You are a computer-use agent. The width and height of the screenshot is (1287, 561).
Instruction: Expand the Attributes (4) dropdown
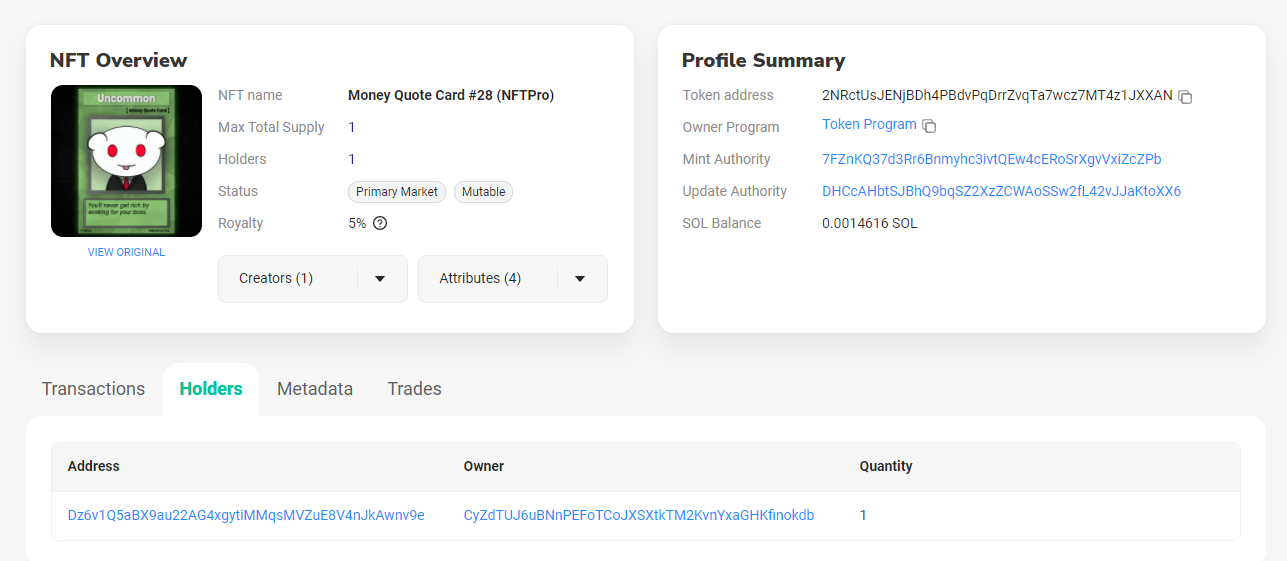coord(513,278)
